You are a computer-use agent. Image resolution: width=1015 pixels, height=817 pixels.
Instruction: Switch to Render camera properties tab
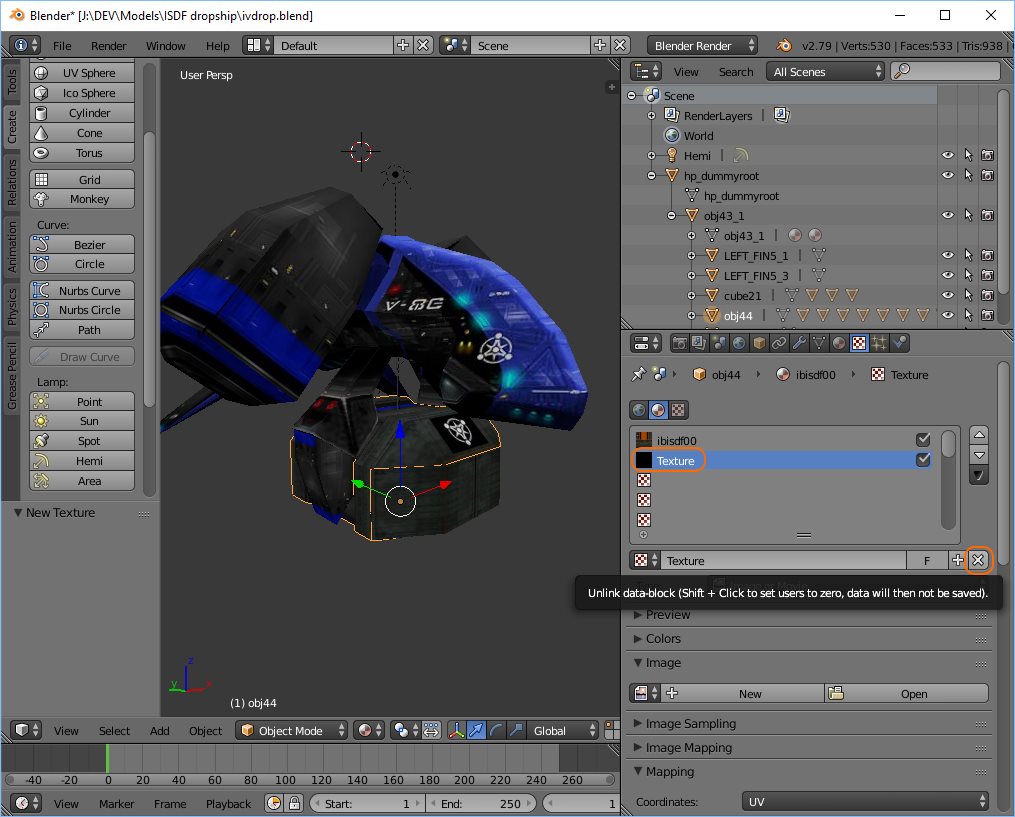coord(679,343)
